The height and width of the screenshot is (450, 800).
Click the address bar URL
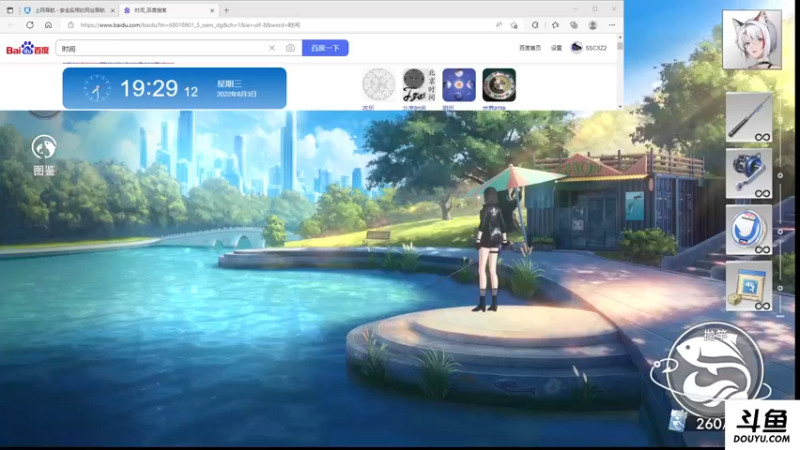point(190,25)
